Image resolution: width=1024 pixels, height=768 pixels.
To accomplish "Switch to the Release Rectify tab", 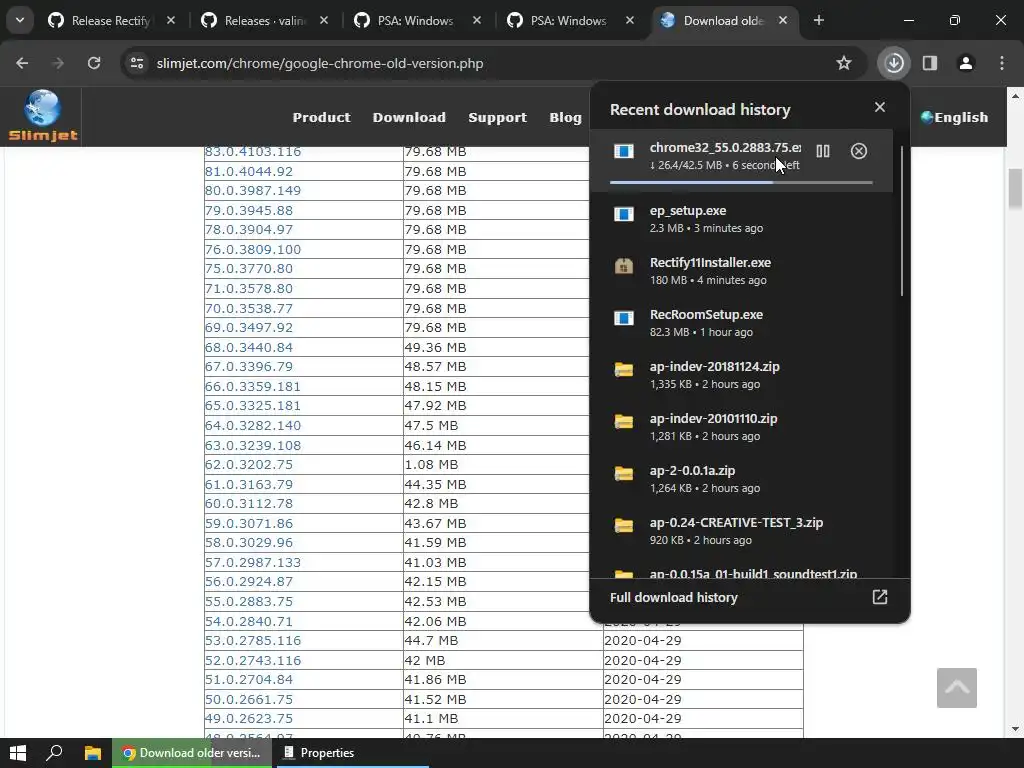I will pos(110,20).
